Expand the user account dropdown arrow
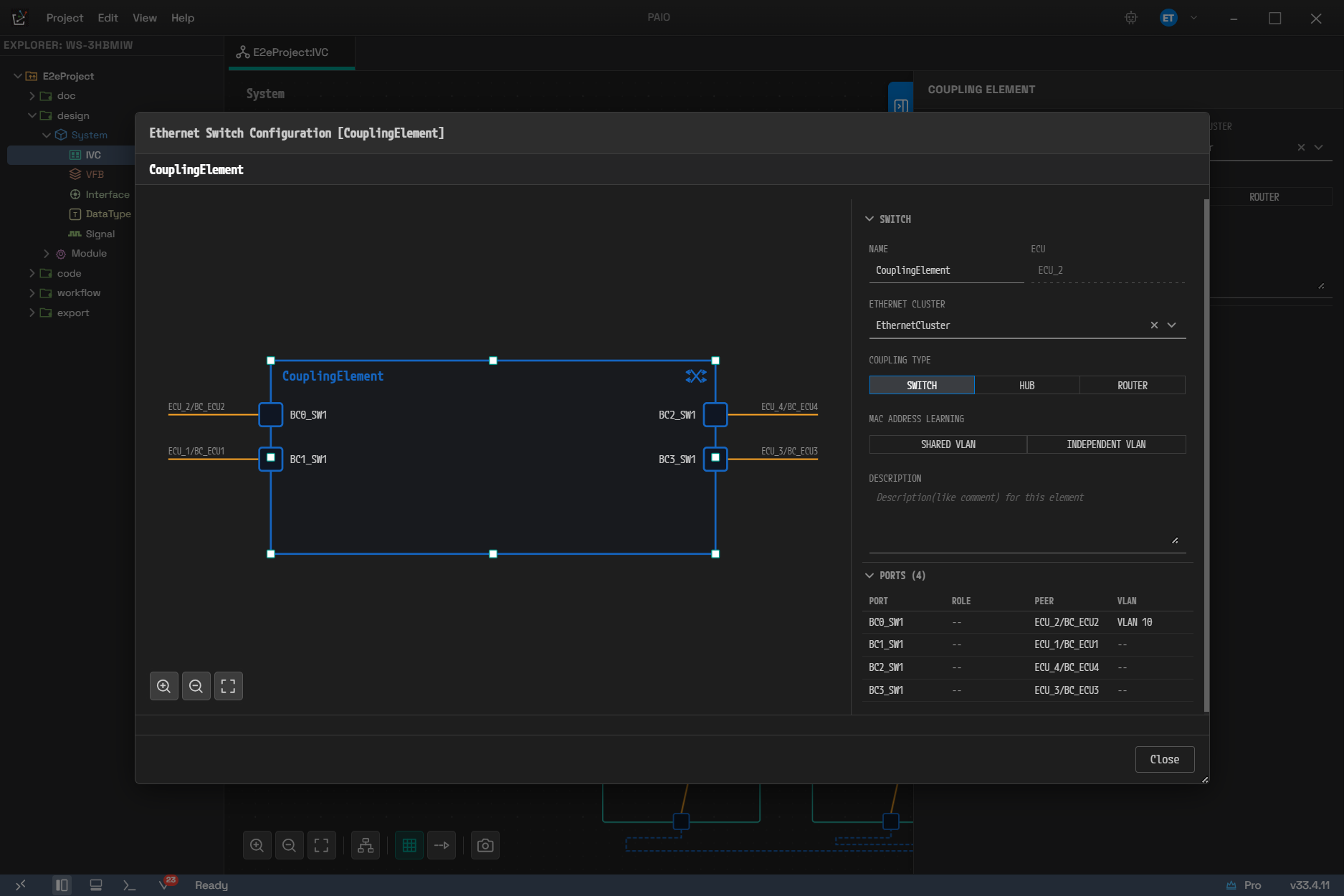This screenshot has width=1344, height=896. pyautogui.click(x=1193, y=18)
